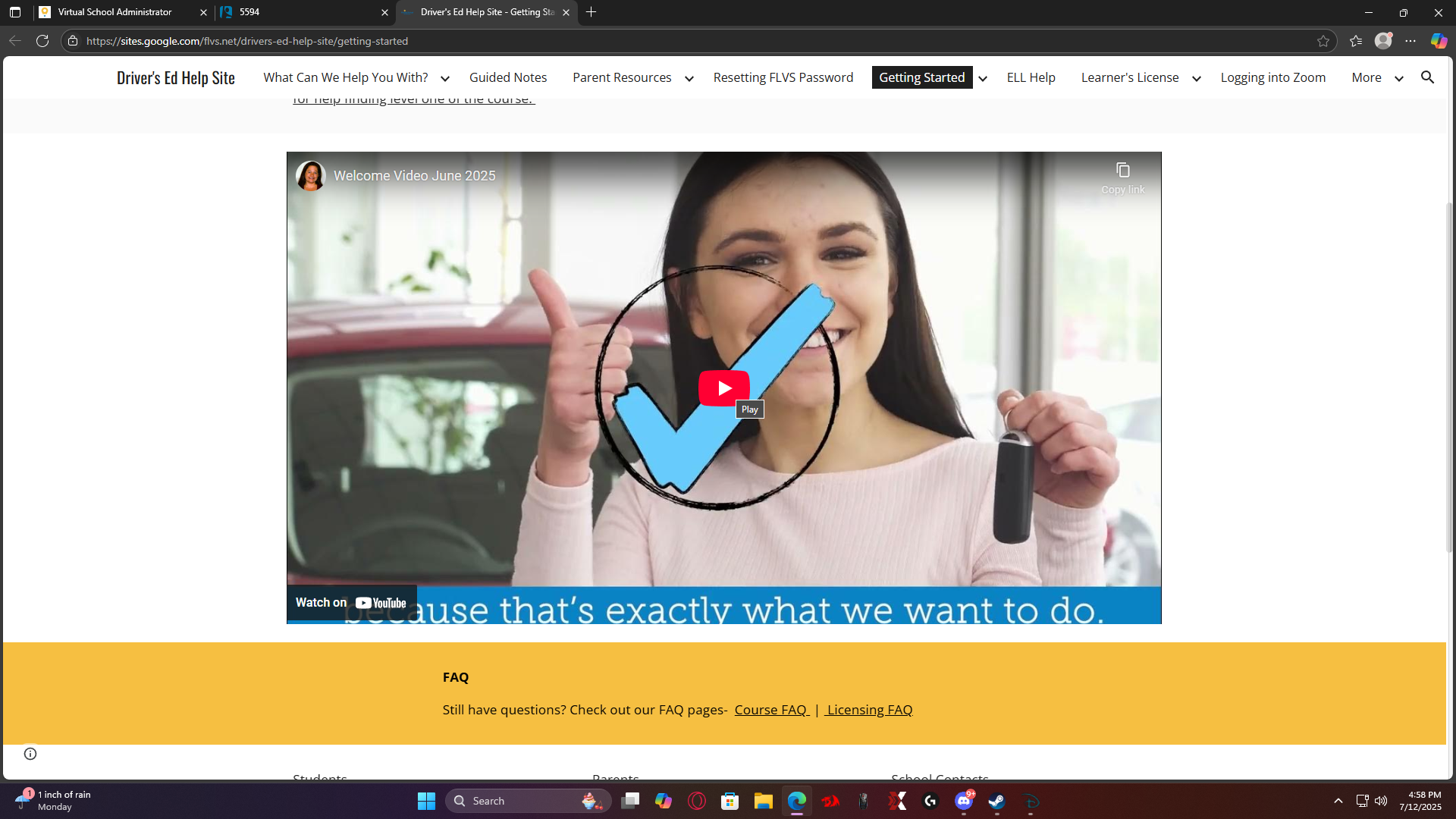This screenshot has width=1456, height=819.
Task: Click the Copy link icon on video
Action: 1122,171
